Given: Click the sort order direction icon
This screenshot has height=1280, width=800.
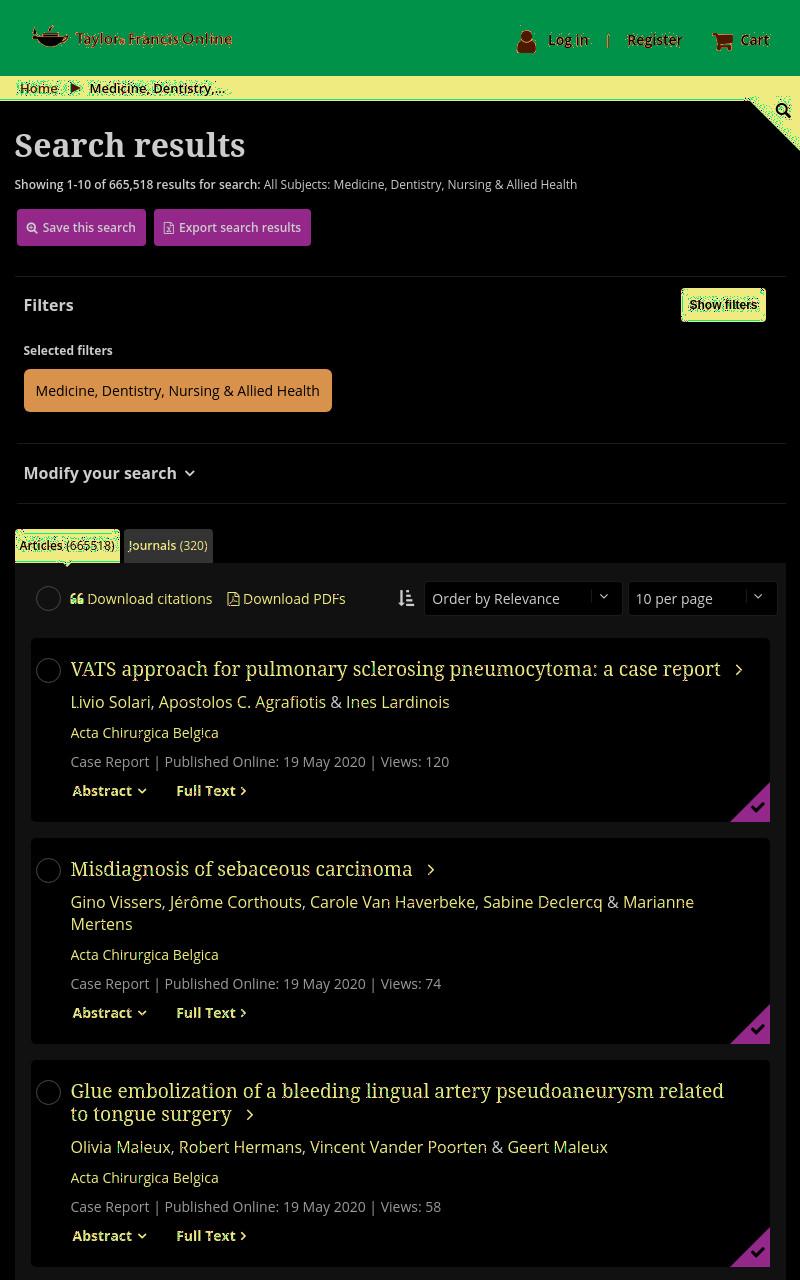Looking at the screenshot, I should 406,598.
